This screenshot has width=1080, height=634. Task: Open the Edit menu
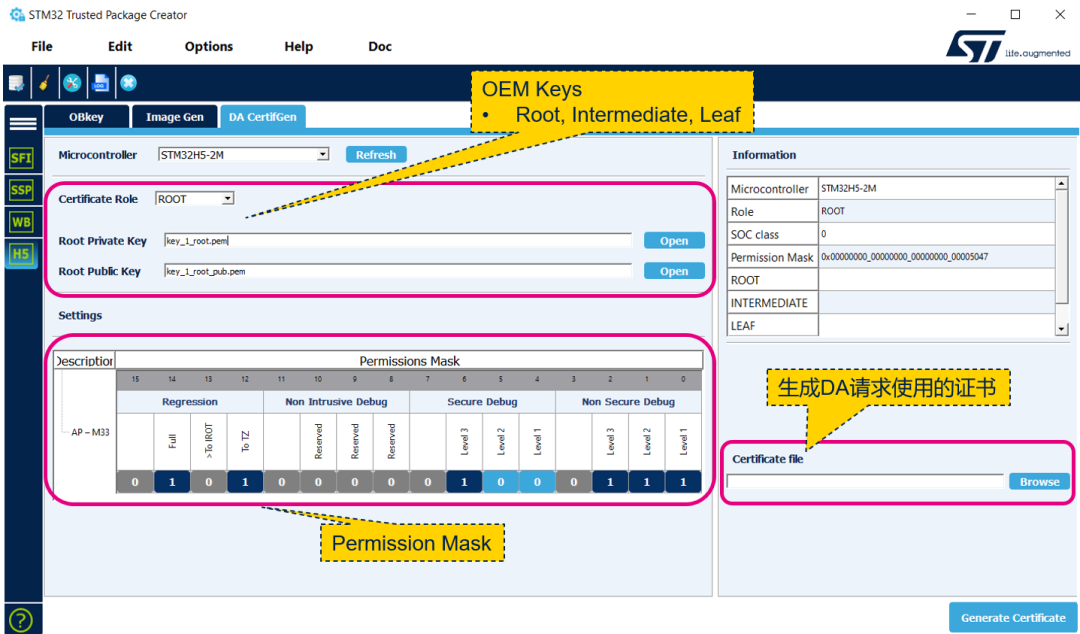[120, 46]
